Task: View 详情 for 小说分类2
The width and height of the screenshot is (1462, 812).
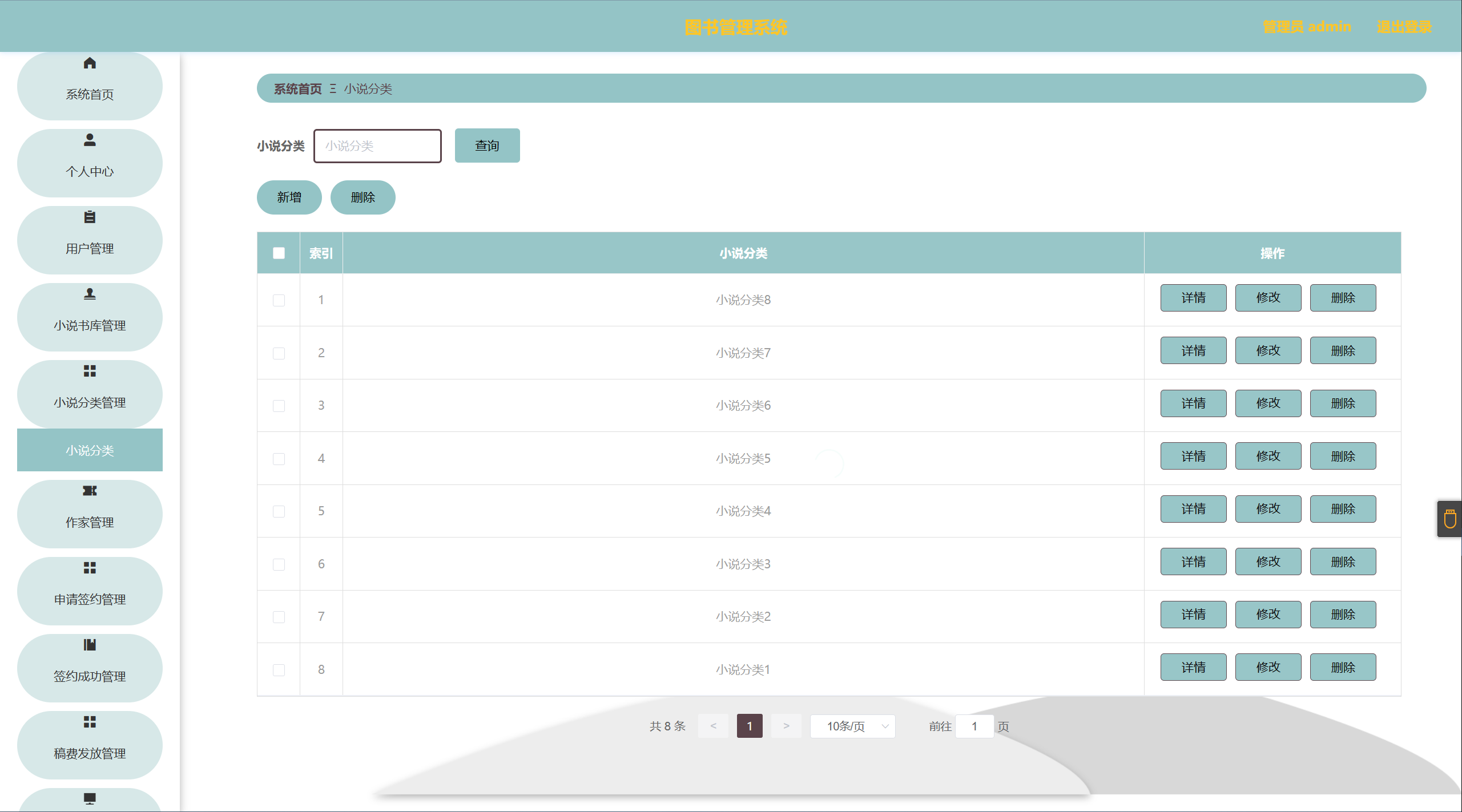Action: point(1193,615)
